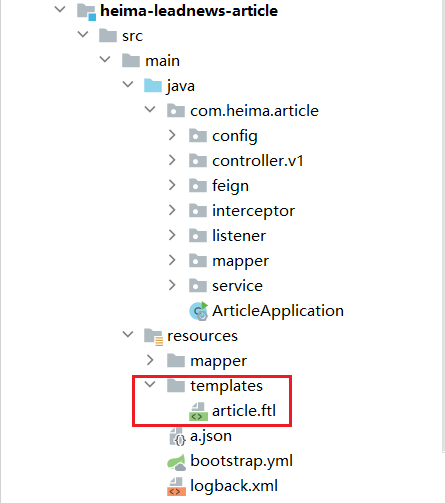Click the bootstrap.yml Spring config icon
The width and height of the screenshot is (445, 503).
click(x=176, y=462)
